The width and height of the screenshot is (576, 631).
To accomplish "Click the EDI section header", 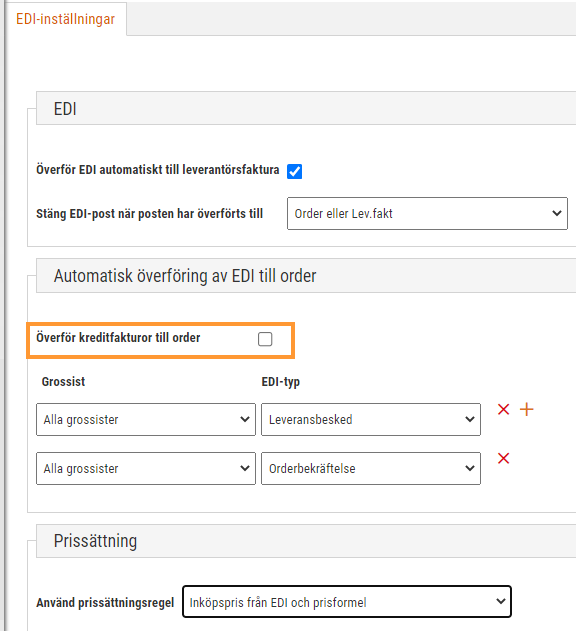I will click(306, 108).
